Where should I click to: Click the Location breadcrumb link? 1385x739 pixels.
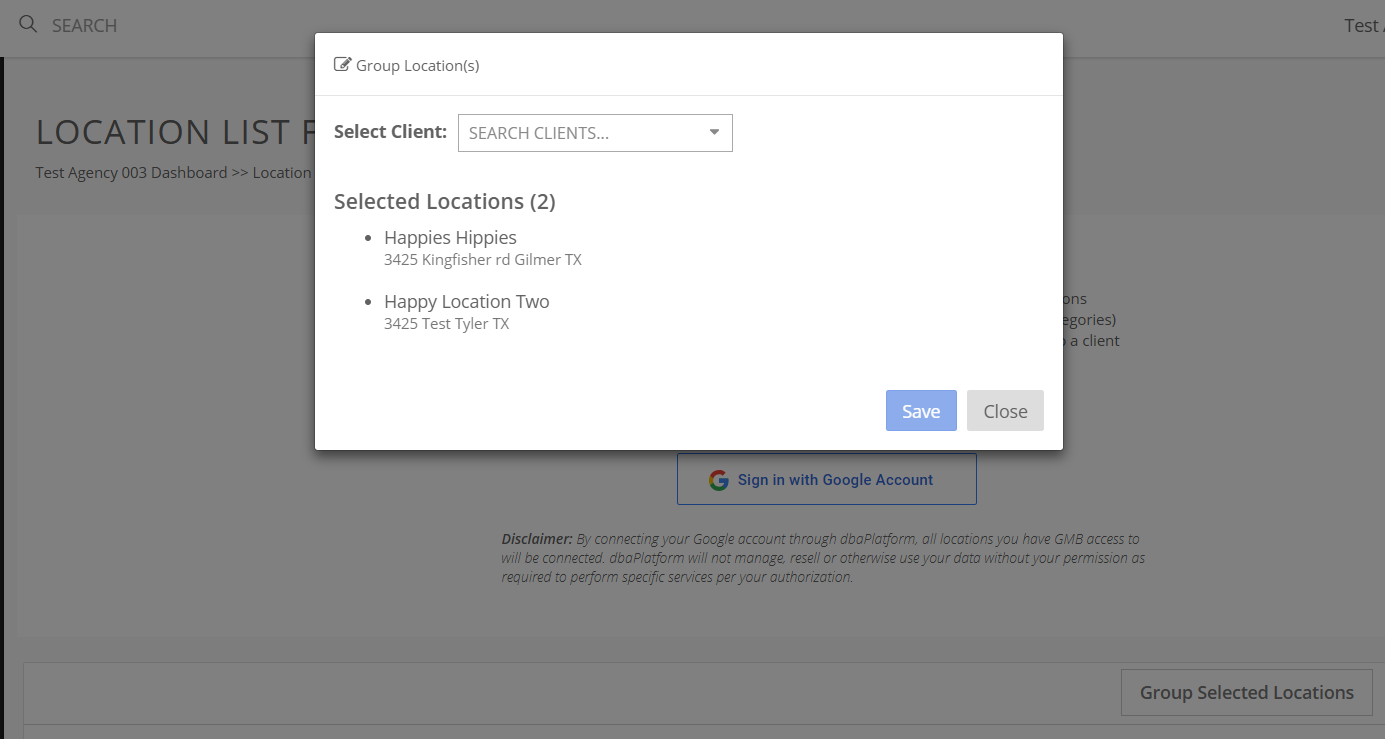point(282,173)
